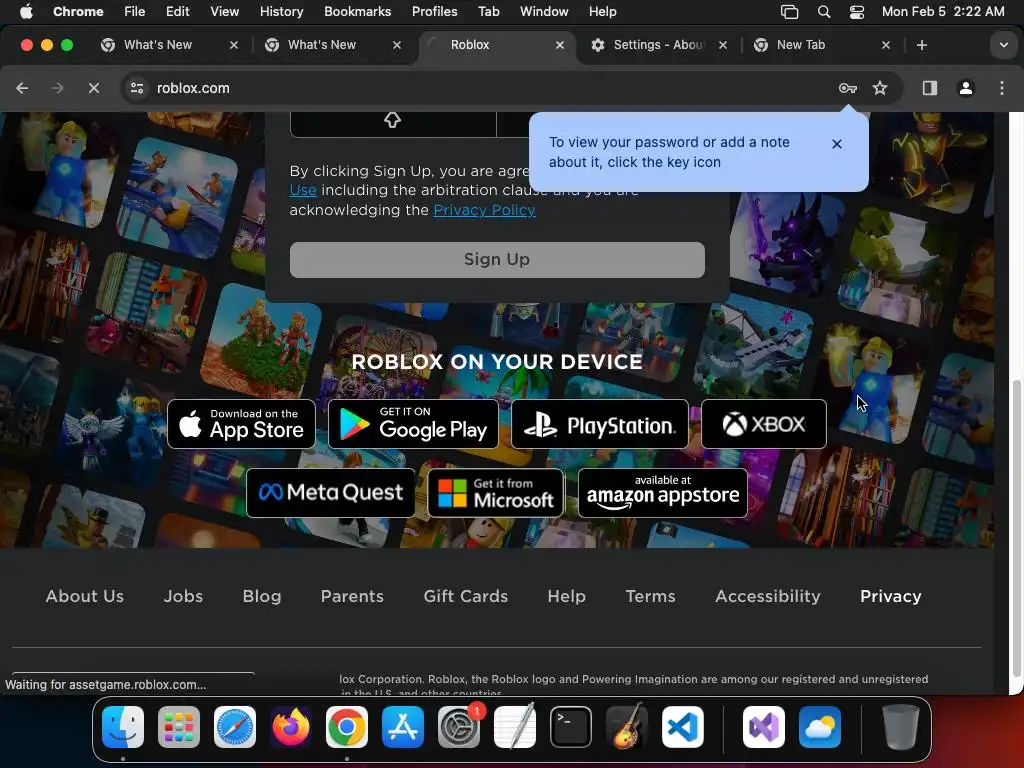Open Download on the App Store badge
Screen dimensions: 1024x768
[x=241, y=424]
